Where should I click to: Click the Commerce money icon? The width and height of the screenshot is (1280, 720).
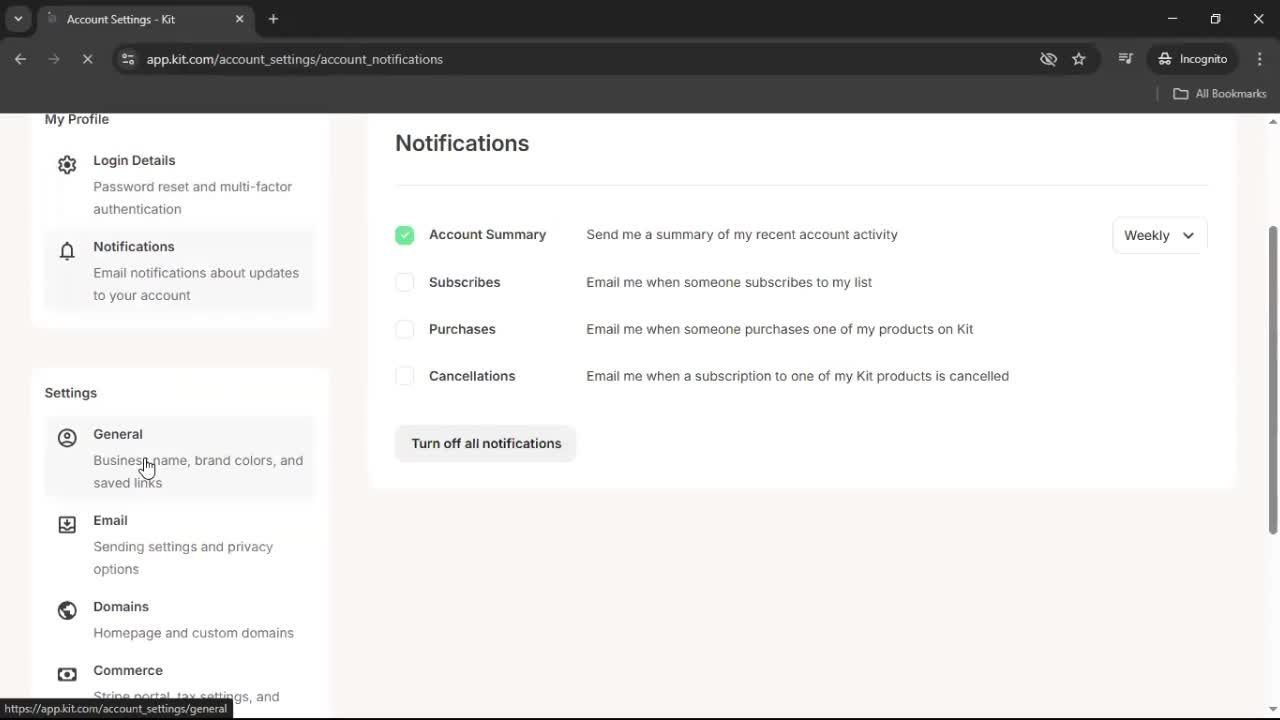point(67,674)
